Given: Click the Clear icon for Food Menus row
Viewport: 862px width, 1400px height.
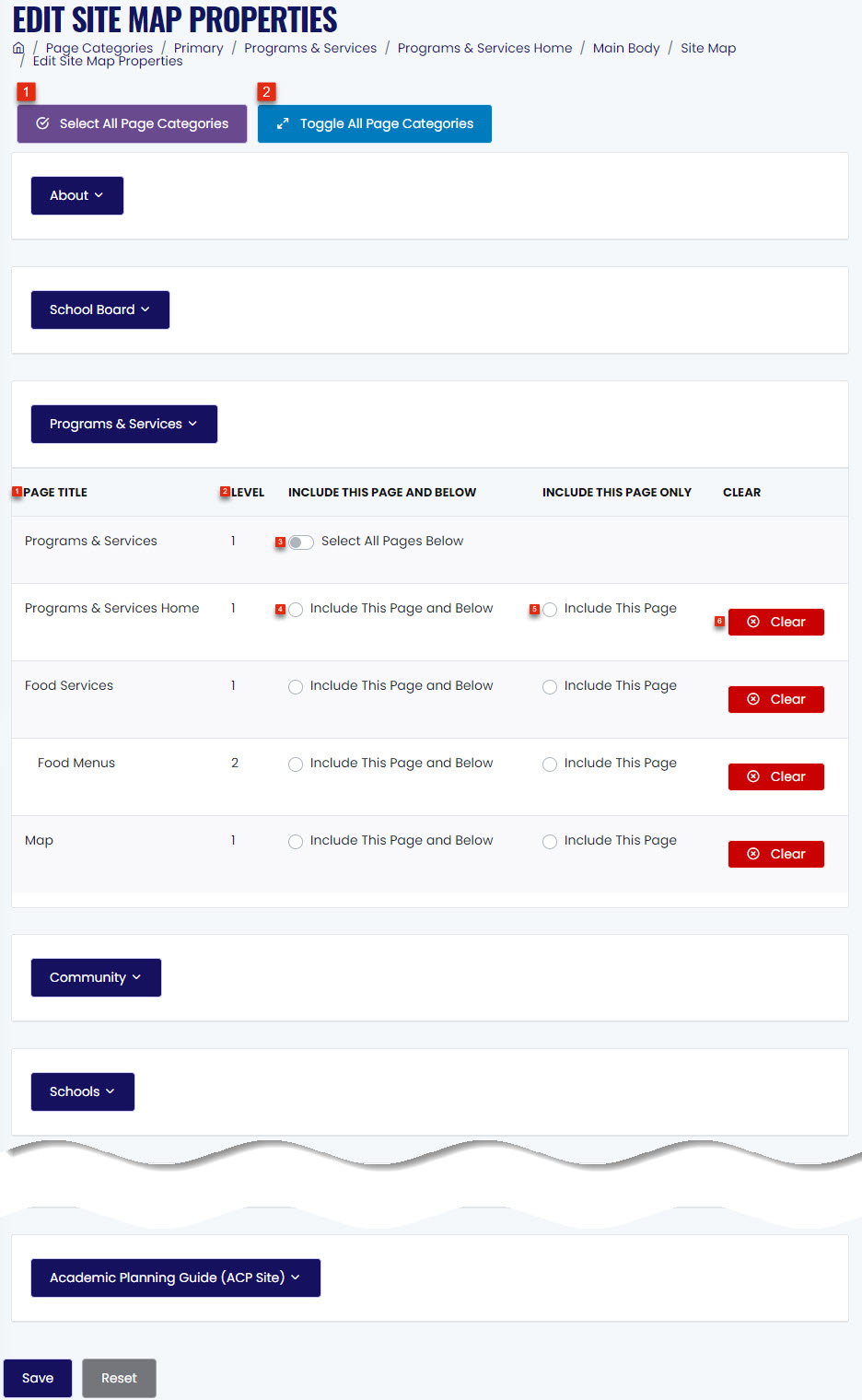Looking at the screenshot, I should pos(753,776).
